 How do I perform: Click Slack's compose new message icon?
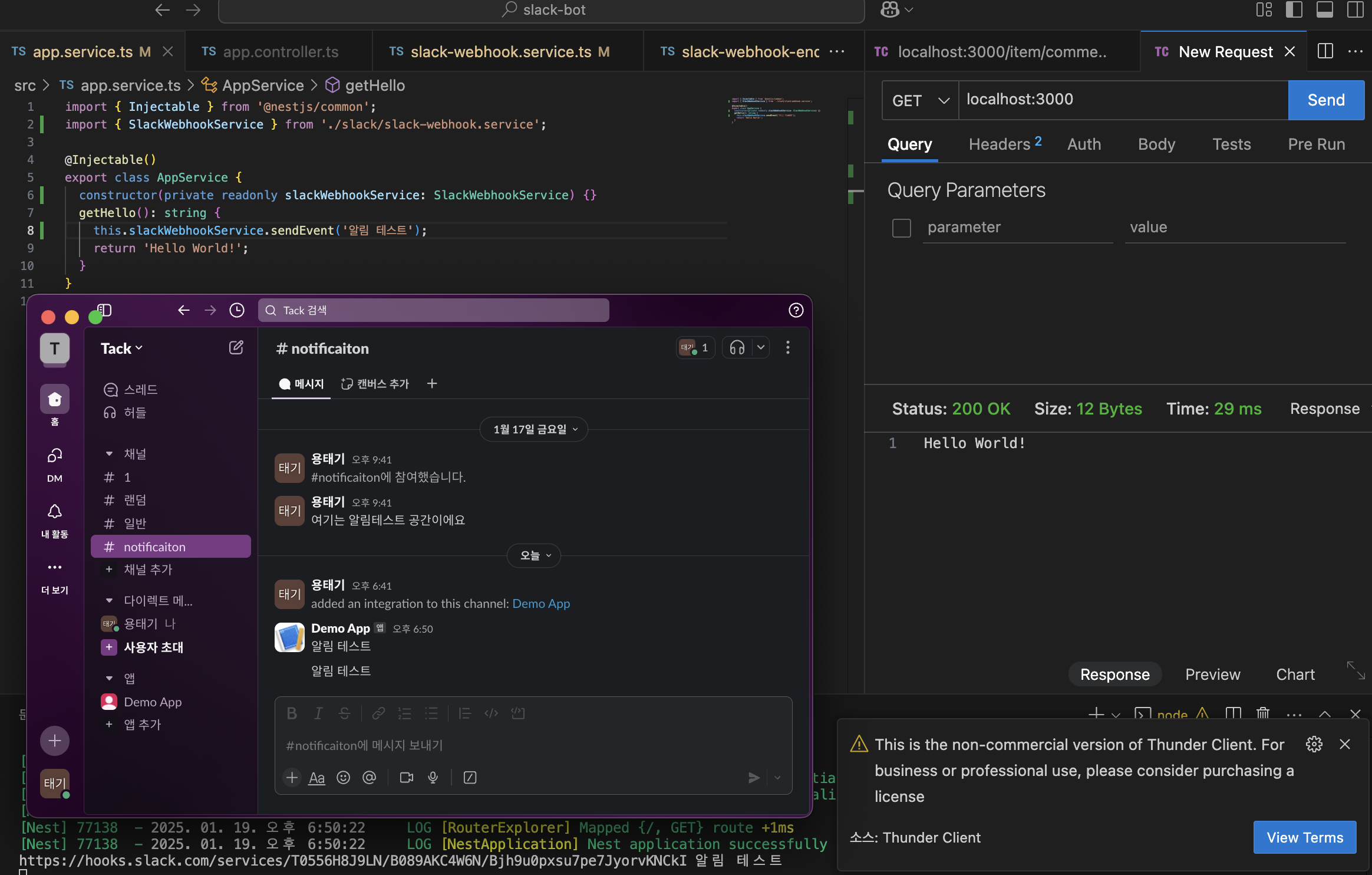[236, 348]
